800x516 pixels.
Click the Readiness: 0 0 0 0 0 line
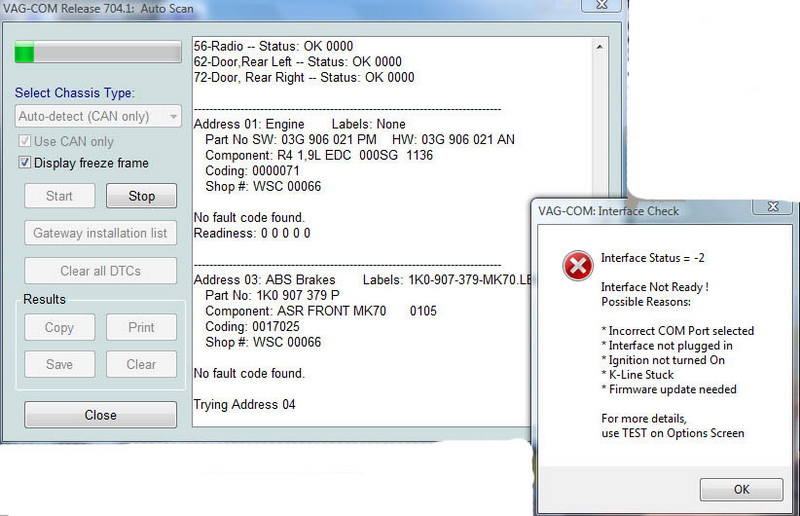252,233
